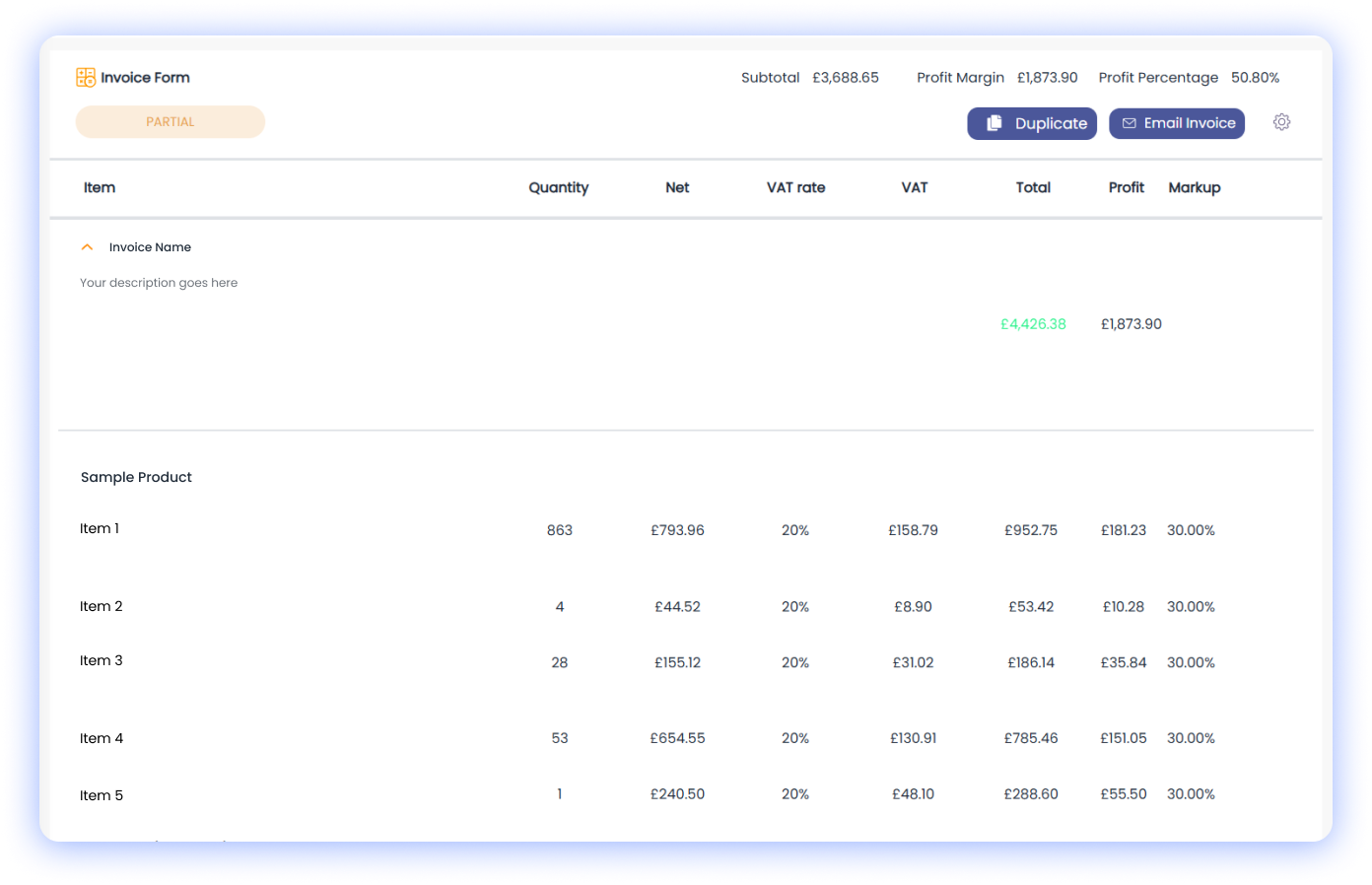This screenshot has height=885, width=1372.
Task: Click Item 4 VAT £130.91
Action: (913, 738)
